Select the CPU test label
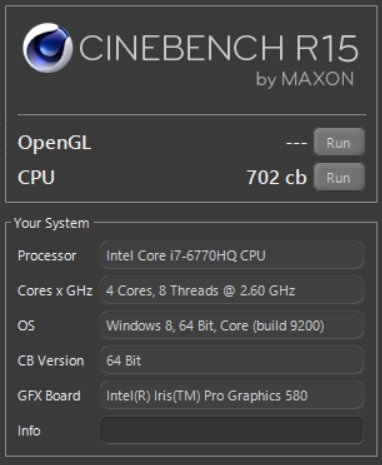The height and width of the screenshot is (465, 382). (x=36, y=177)
